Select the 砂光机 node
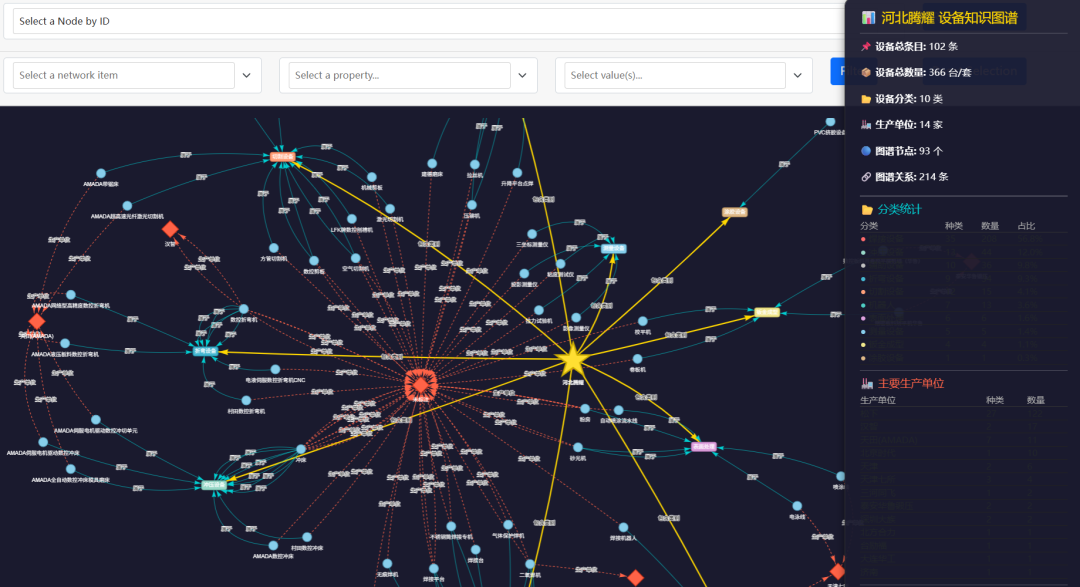Image resolution: width=1080 pixels, height=587 pixels. click(577, 448)
